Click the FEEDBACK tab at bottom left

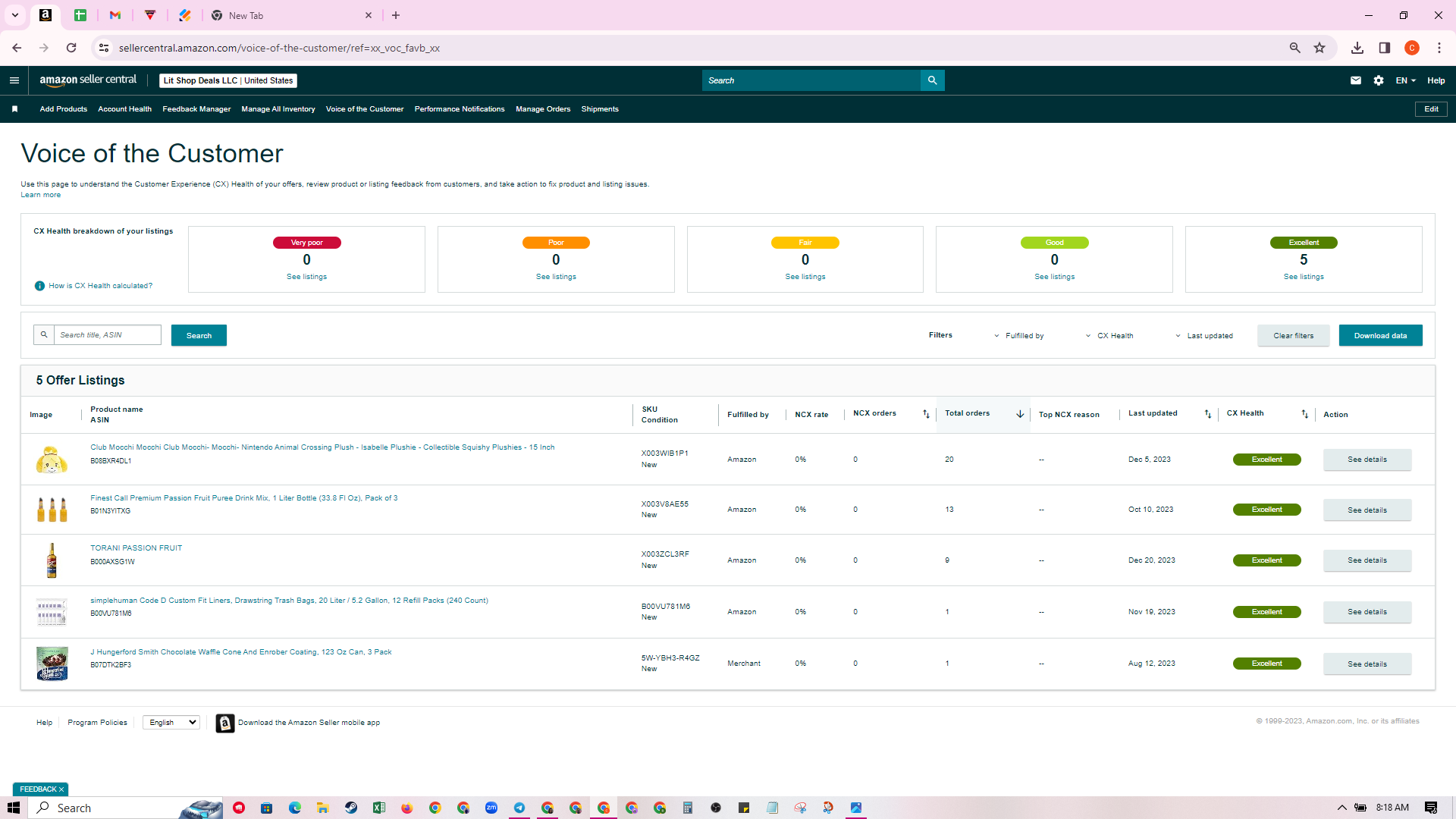[41, 789]
